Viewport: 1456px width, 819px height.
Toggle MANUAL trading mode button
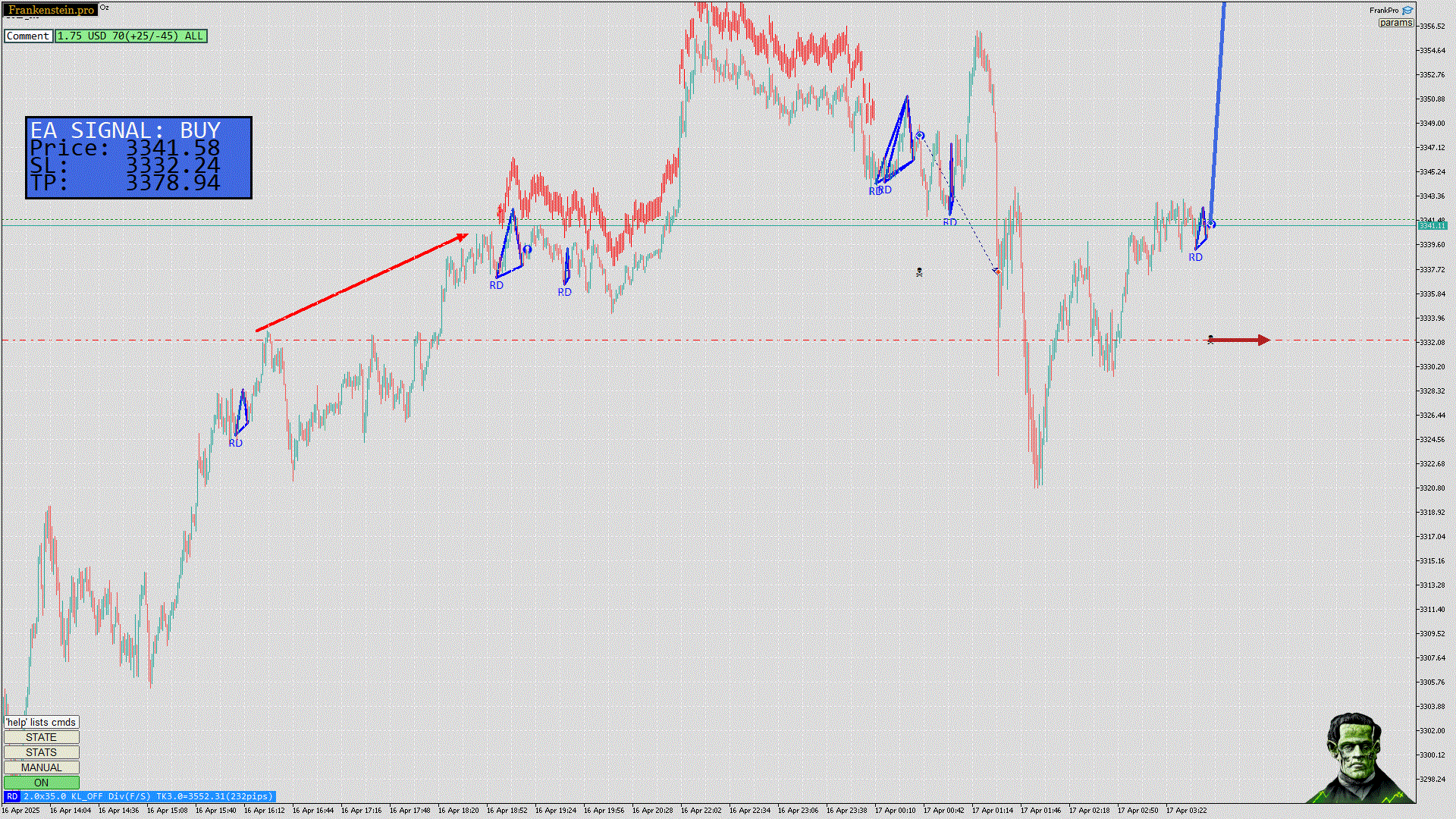click(x=41, y=767)
